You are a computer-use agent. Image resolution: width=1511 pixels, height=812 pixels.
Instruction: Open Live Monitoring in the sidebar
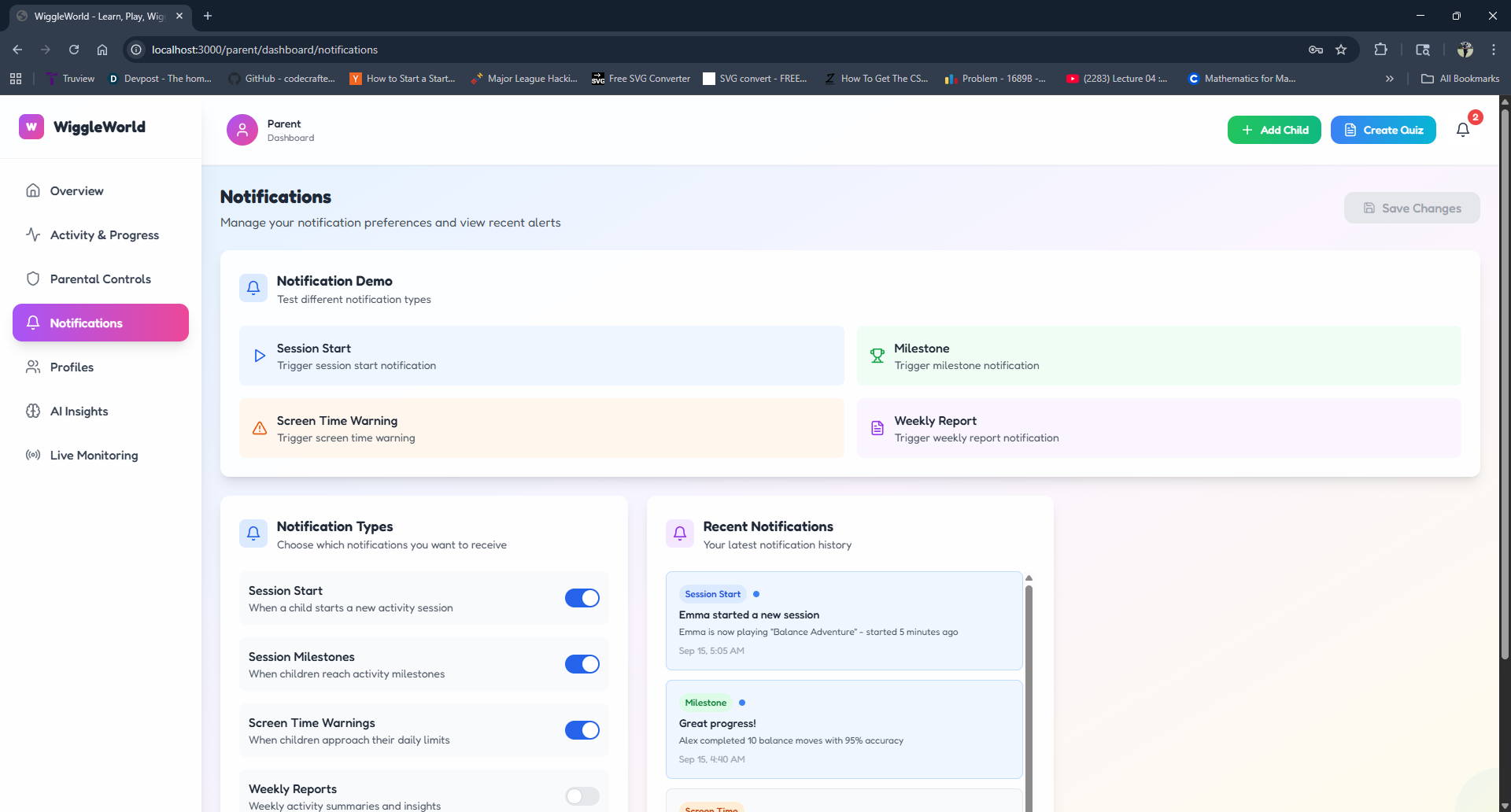pyautogui.click(x=101, y=456)
